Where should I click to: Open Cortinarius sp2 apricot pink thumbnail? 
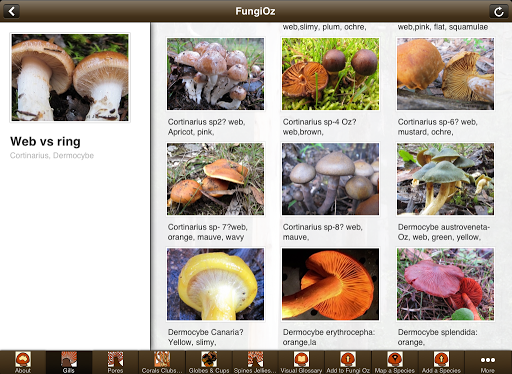pyautogui.click(x=215, y=74)
